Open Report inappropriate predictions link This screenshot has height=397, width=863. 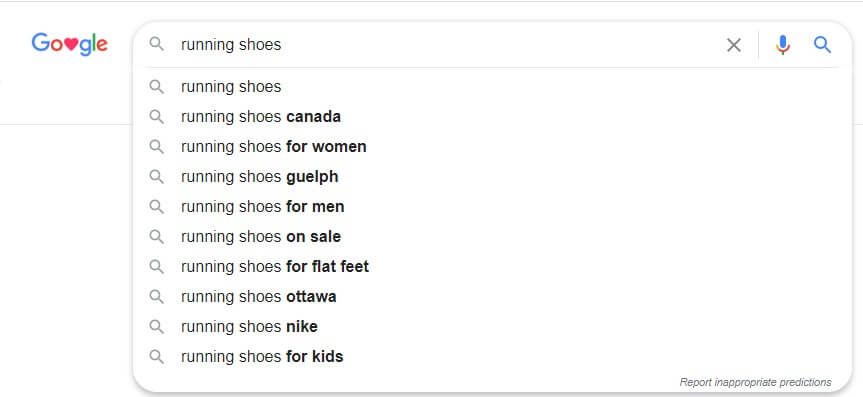pos(755,382)
